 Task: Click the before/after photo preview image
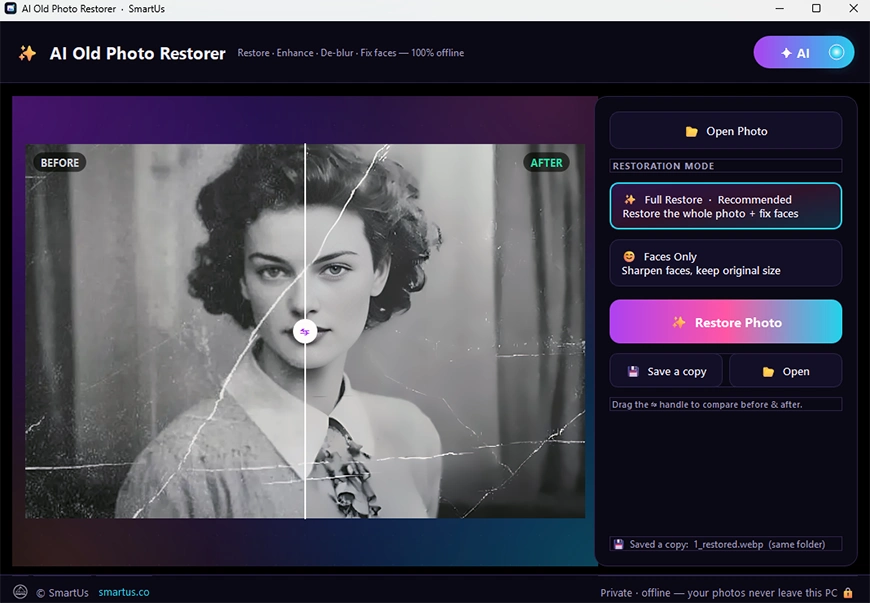305,331
